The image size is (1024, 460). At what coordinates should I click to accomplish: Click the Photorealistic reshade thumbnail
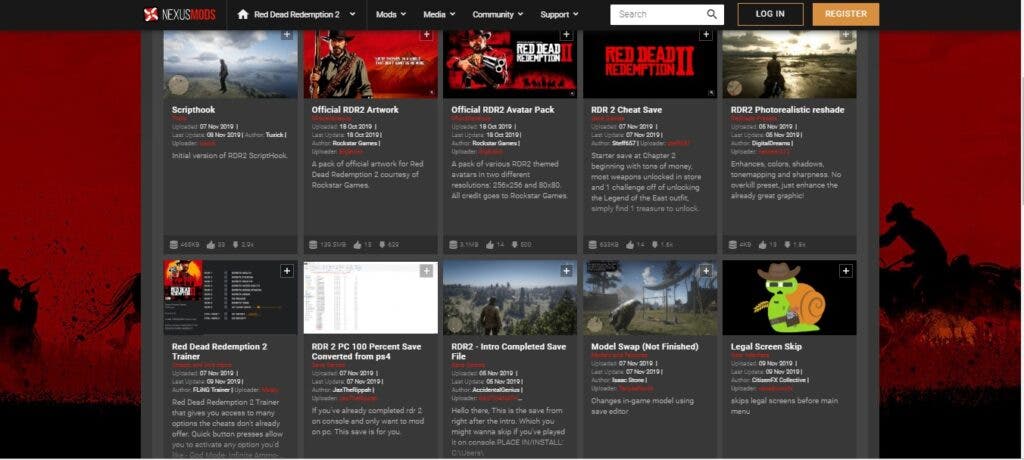point(790,64)
